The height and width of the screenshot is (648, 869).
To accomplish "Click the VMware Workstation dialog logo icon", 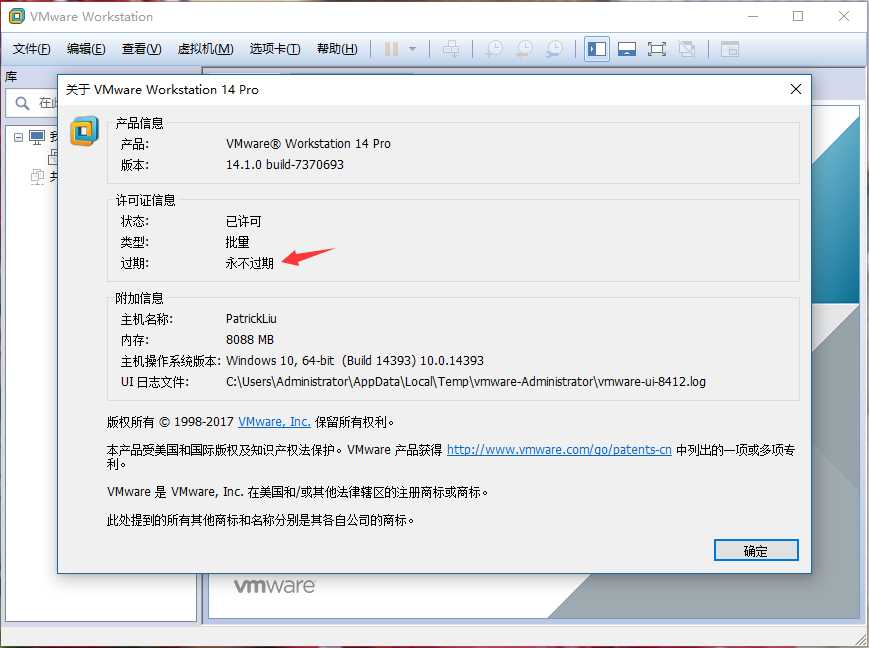I will tap(84, 131).
